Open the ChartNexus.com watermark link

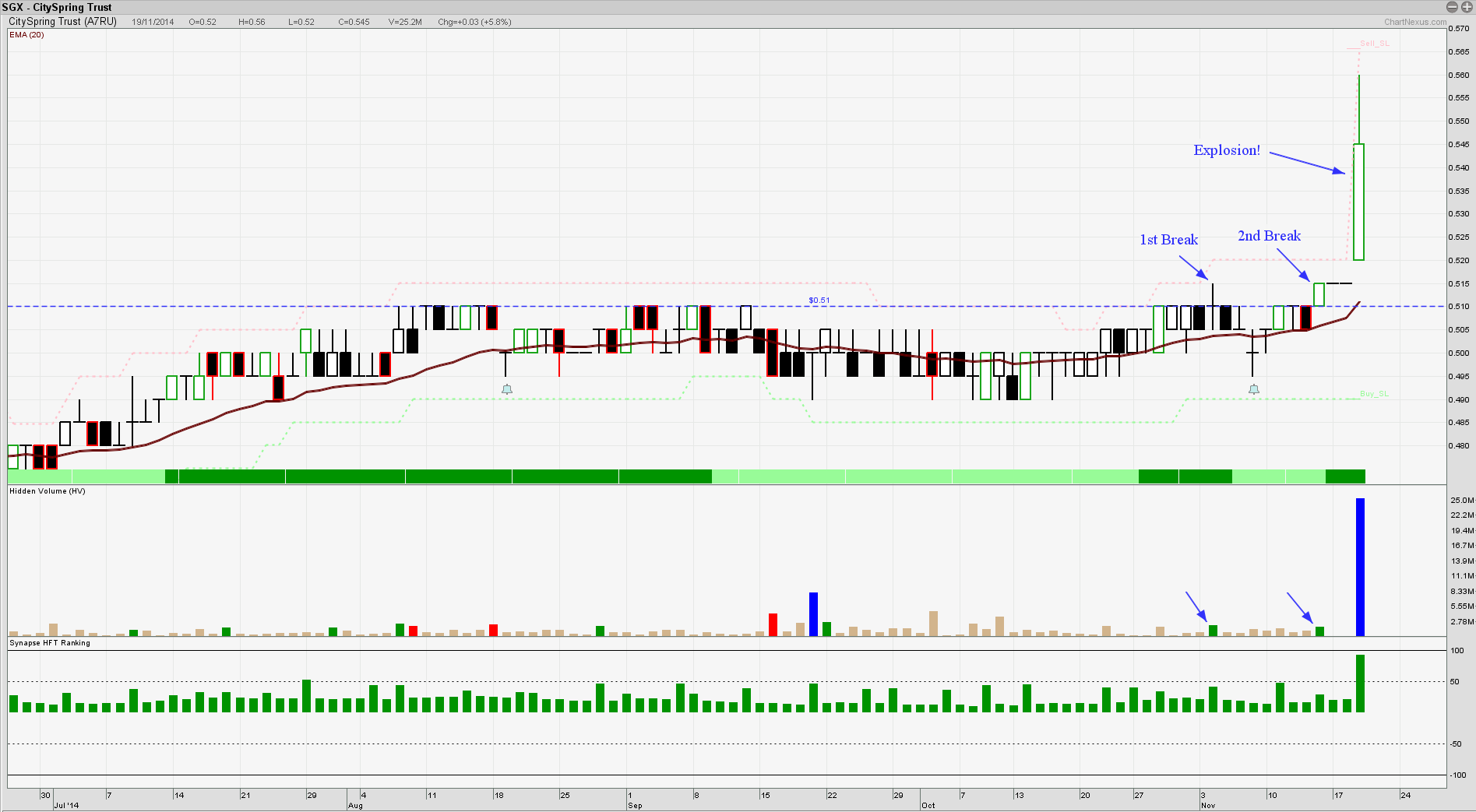[1414, 22]
